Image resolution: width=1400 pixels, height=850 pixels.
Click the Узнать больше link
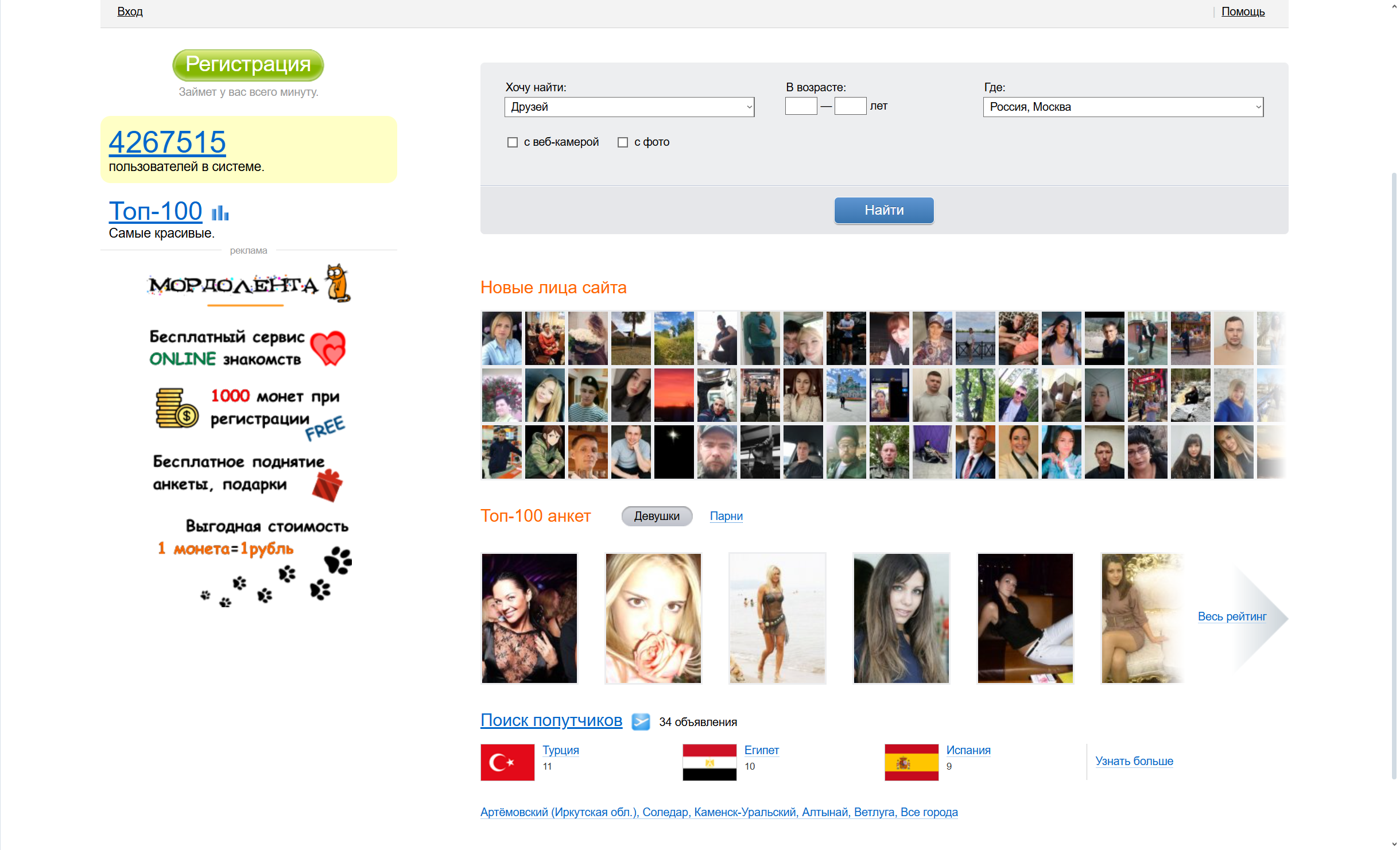click(1134, 761)
